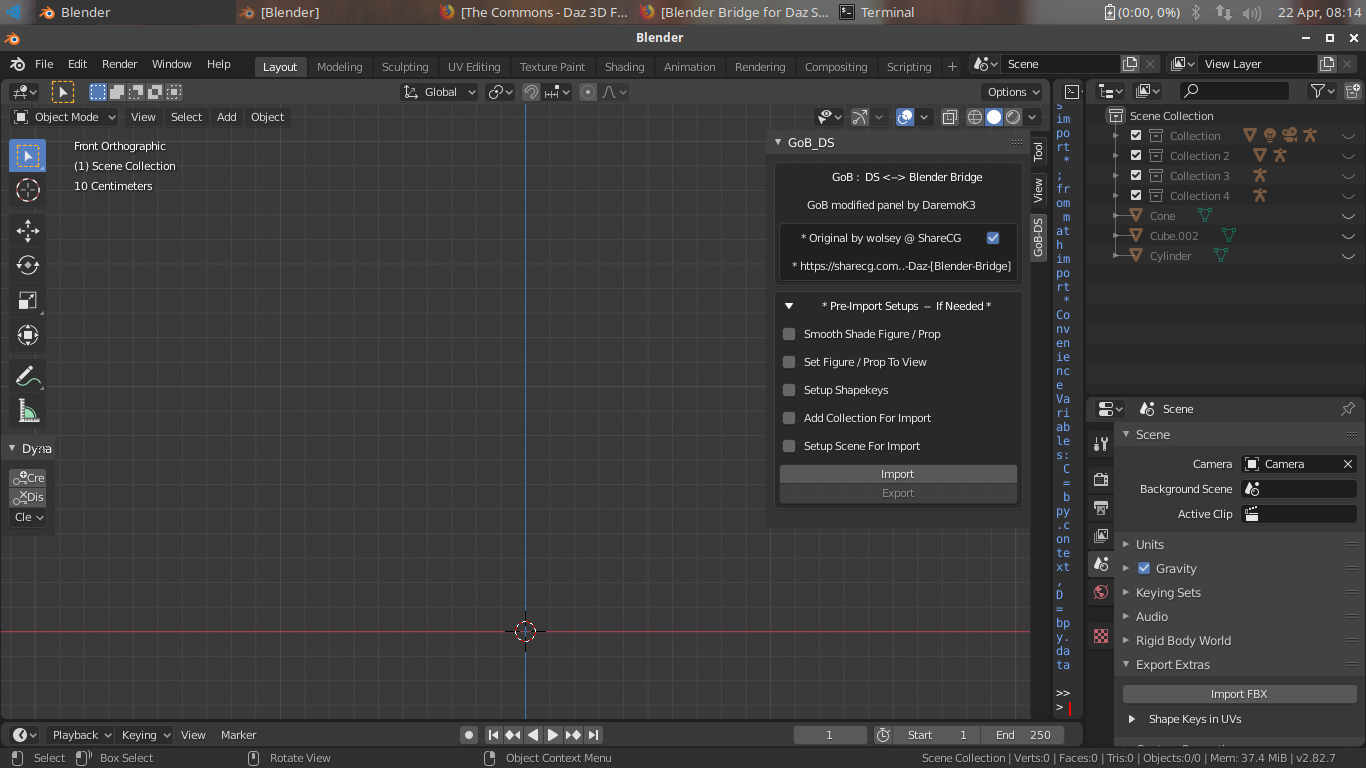Open the Texture properties tab icon
This screenshot has width=1366, height=768.
1101,636
